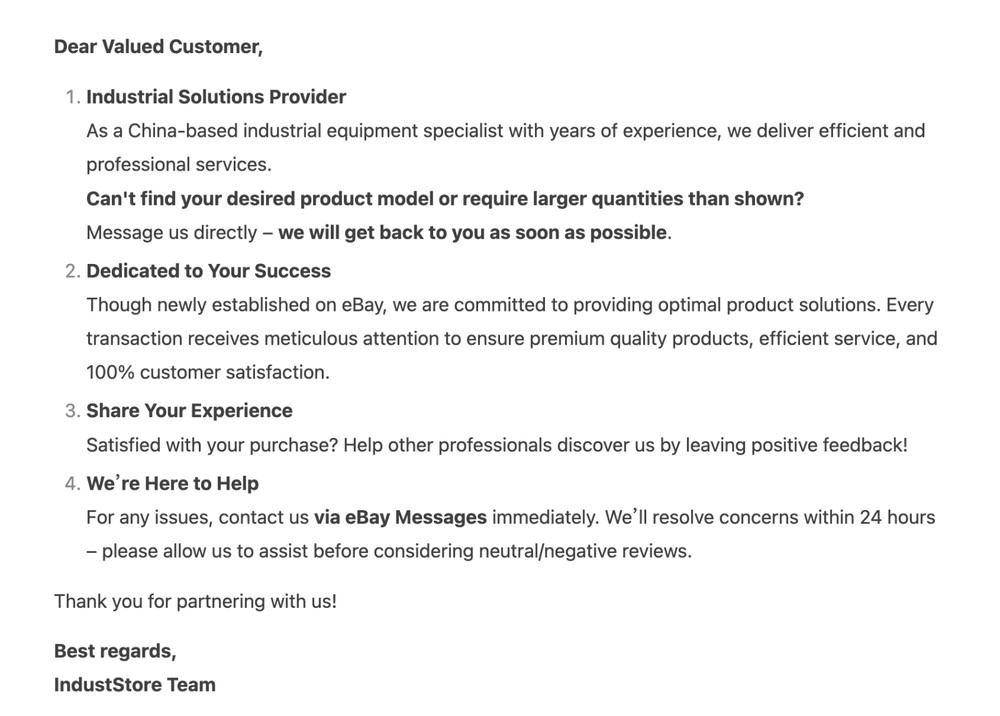Select the "Share Your Experience" heading
Screen dimensions: 1000x716
click(x=189, y=411)
